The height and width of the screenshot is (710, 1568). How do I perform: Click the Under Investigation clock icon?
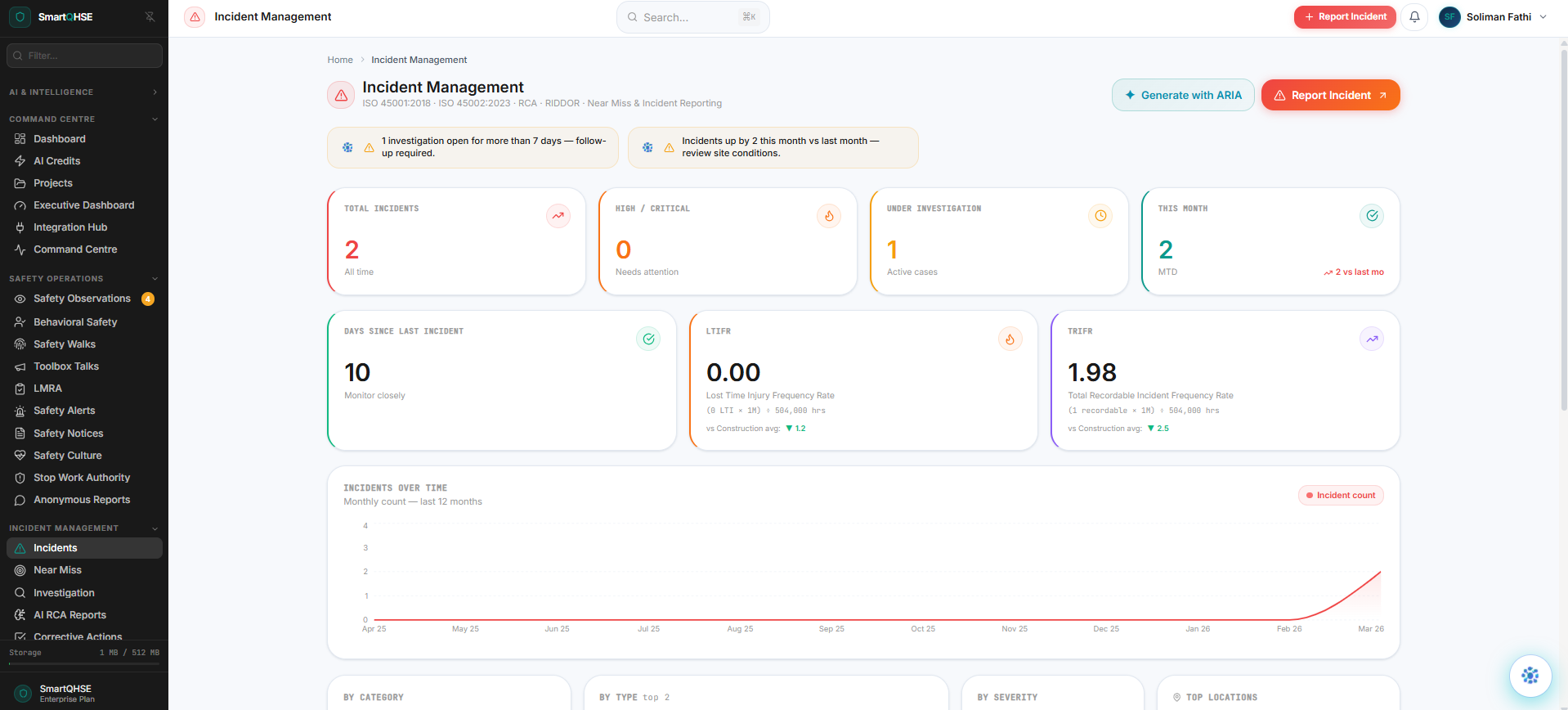click(1100, 216)
